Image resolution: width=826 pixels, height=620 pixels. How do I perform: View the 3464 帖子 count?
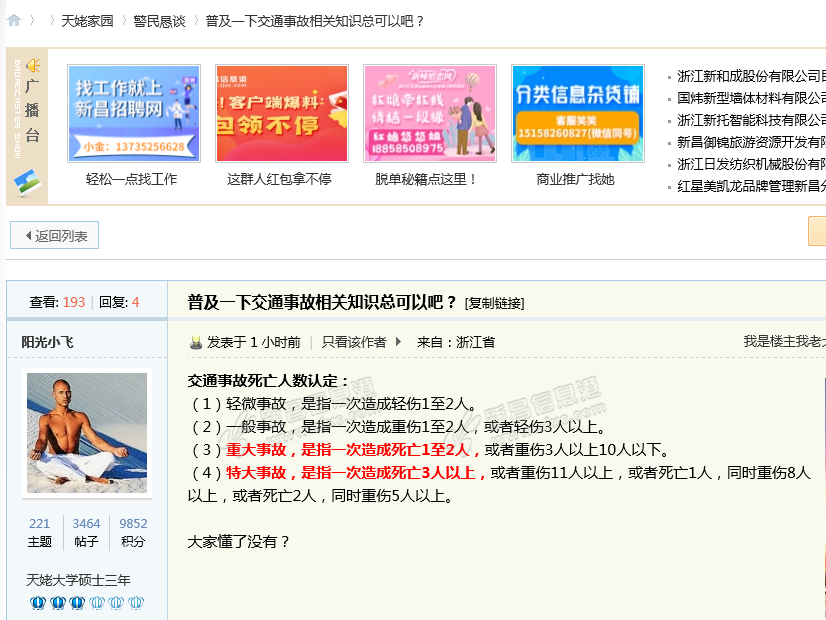point(86,532)
